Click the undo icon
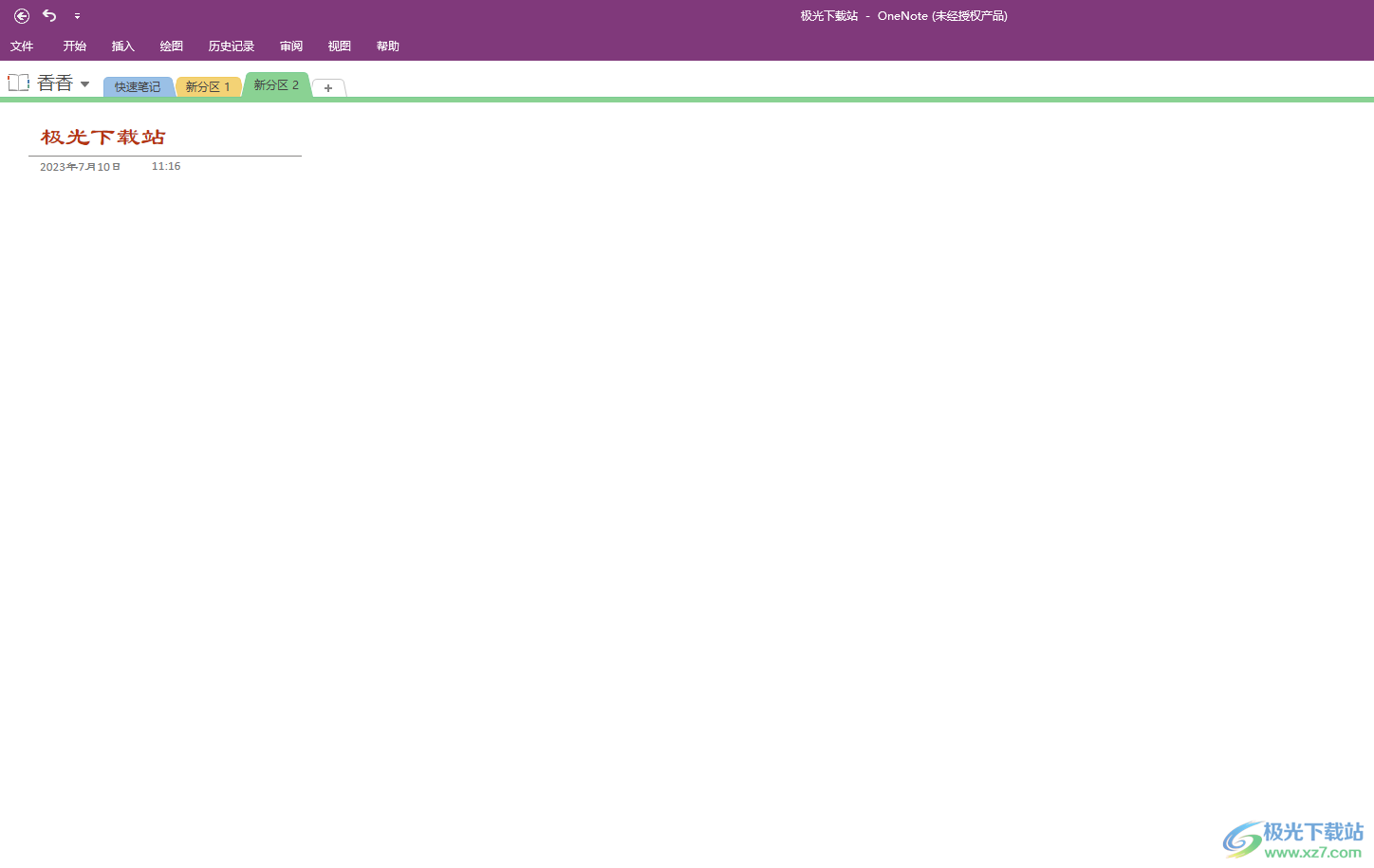 [x=49, y=16]
